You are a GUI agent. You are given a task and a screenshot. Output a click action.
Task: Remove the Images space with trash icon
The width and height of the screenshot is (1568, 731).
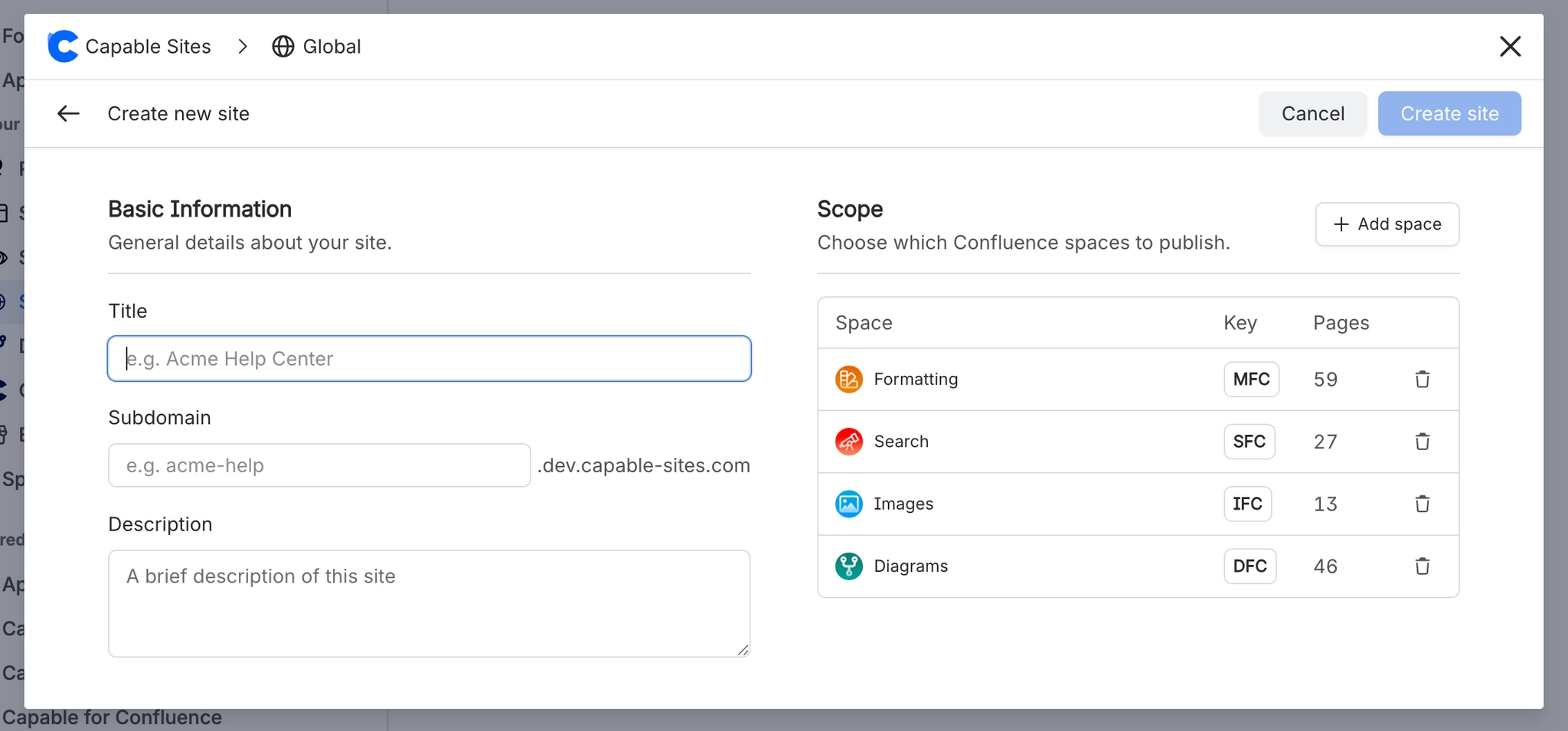pyautogui.click(x=1423, y=504)
